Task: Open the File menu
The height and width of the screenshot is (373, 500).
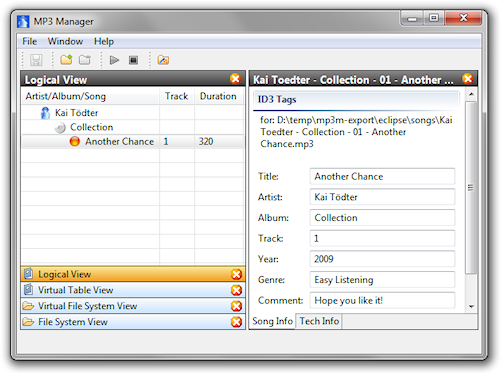Action: (x=29, y=41)
